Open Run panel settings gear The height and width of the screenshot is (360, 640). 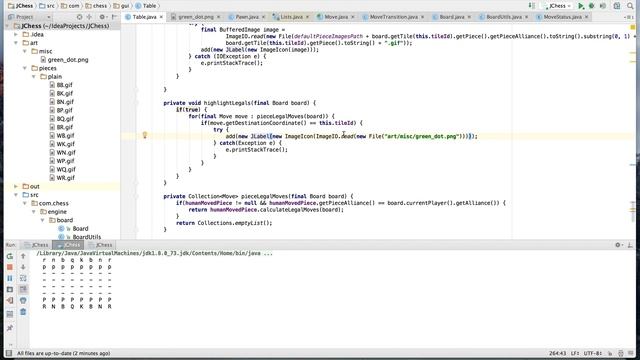point(618,245)
